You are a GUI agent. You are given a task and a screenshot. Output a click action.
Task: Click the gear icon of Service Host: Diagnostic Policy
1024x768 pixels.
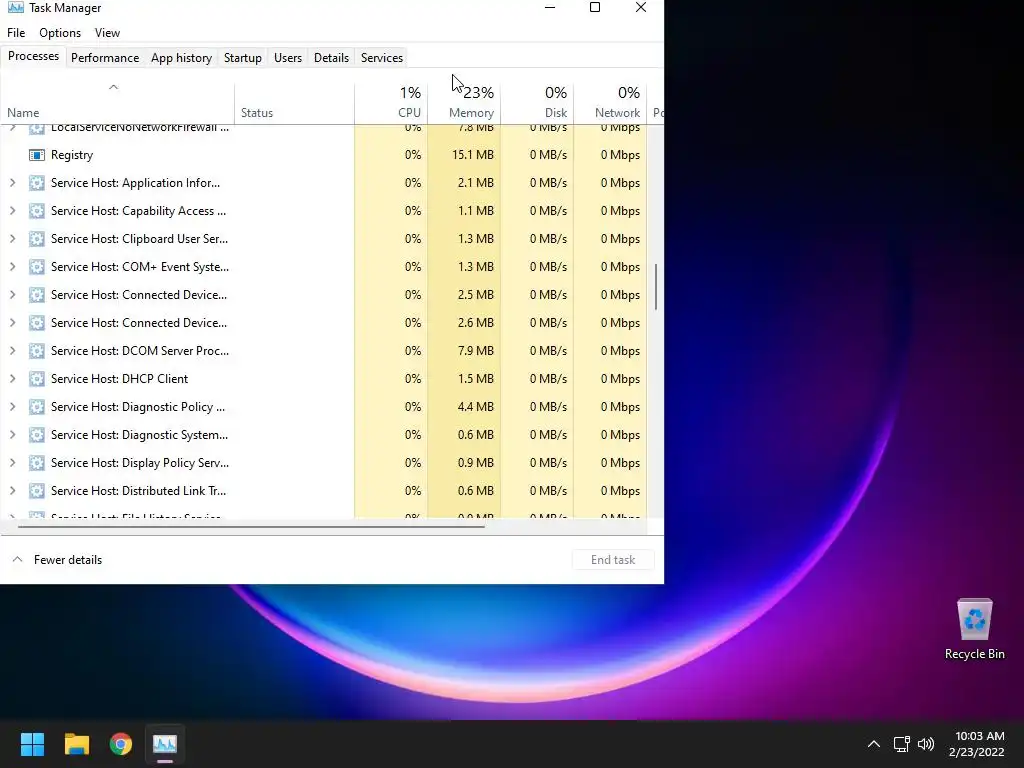coord(37,407)
